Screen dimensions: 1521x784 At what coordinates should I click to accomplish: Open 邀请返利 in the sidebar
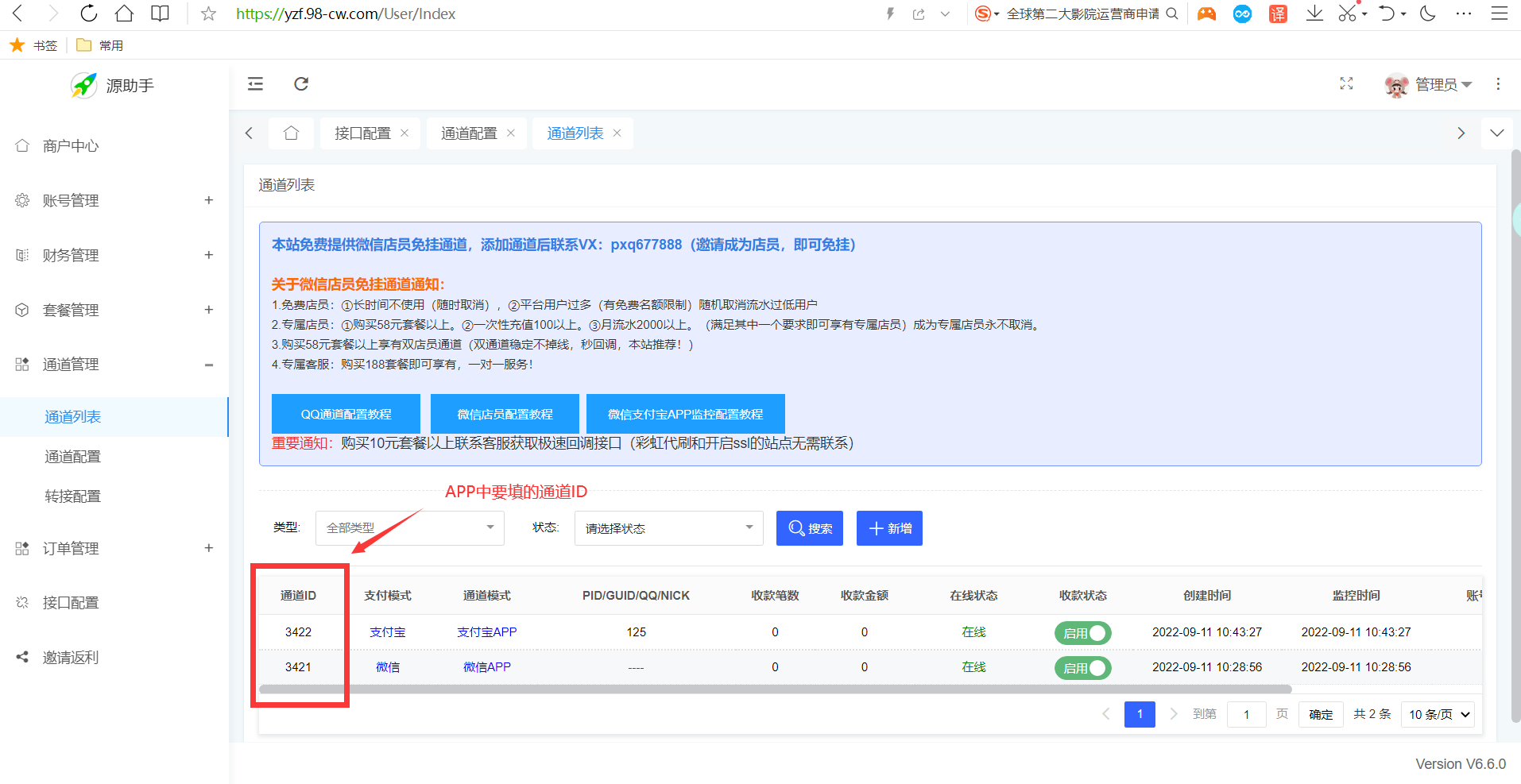pos(114,658)
